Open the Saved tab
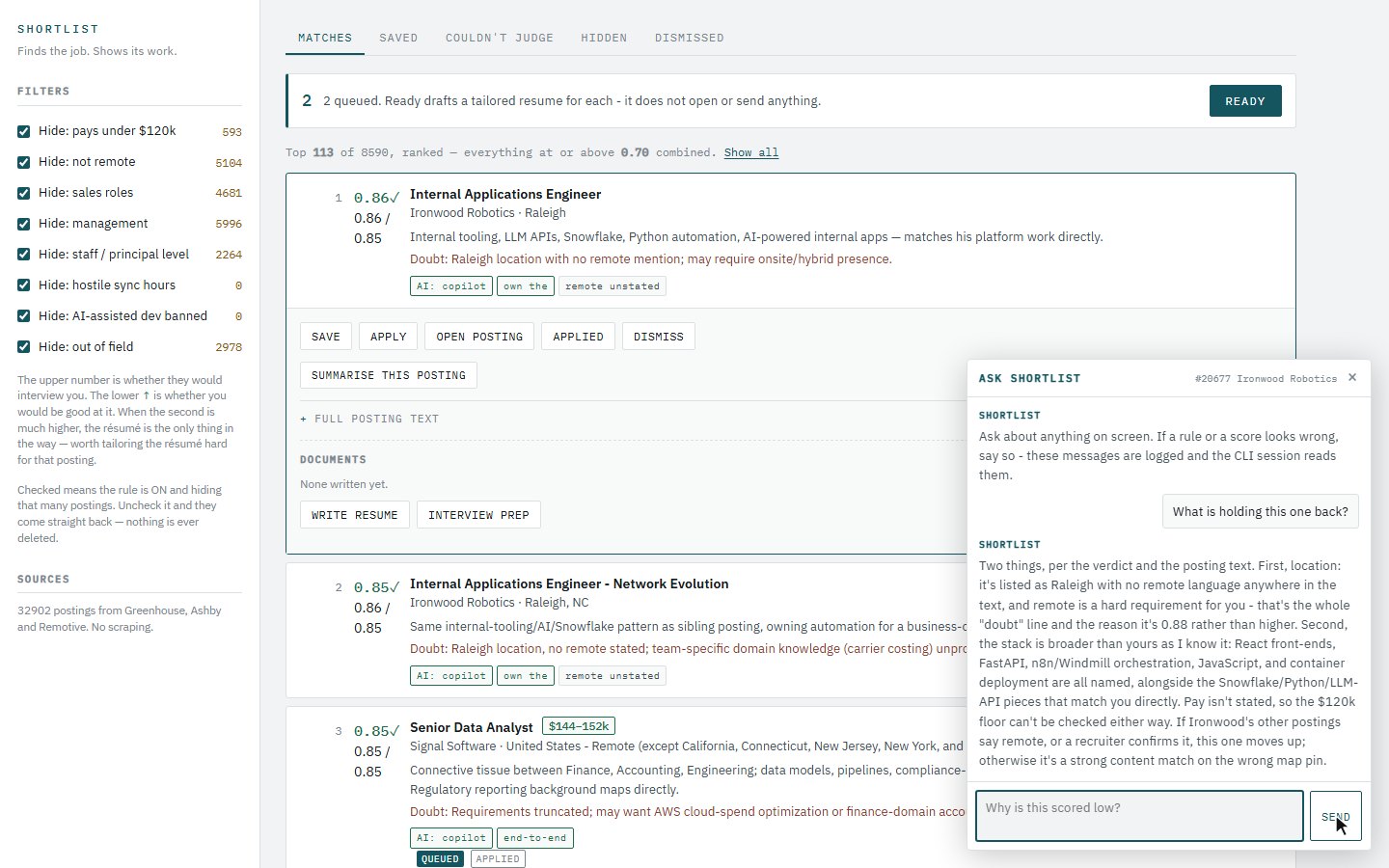This screenshot has width=1389, height=868. [x=398, y=38]
